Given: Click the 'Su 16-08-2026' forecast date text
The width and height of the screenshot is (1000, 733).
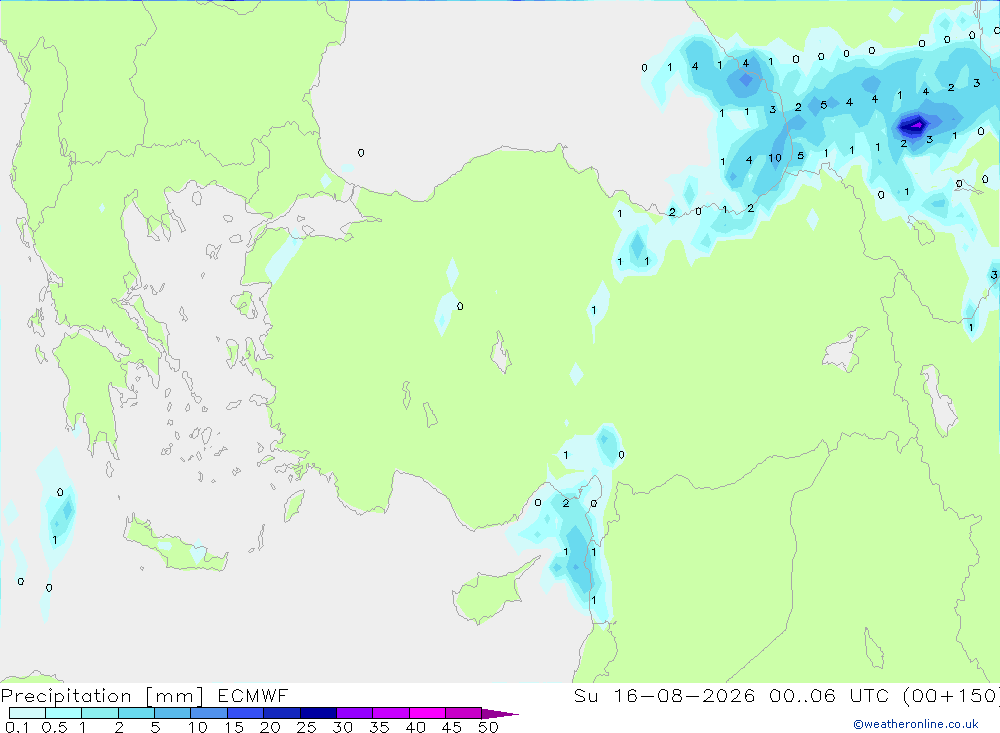Looking at the screenshot, I should [665, 695].
